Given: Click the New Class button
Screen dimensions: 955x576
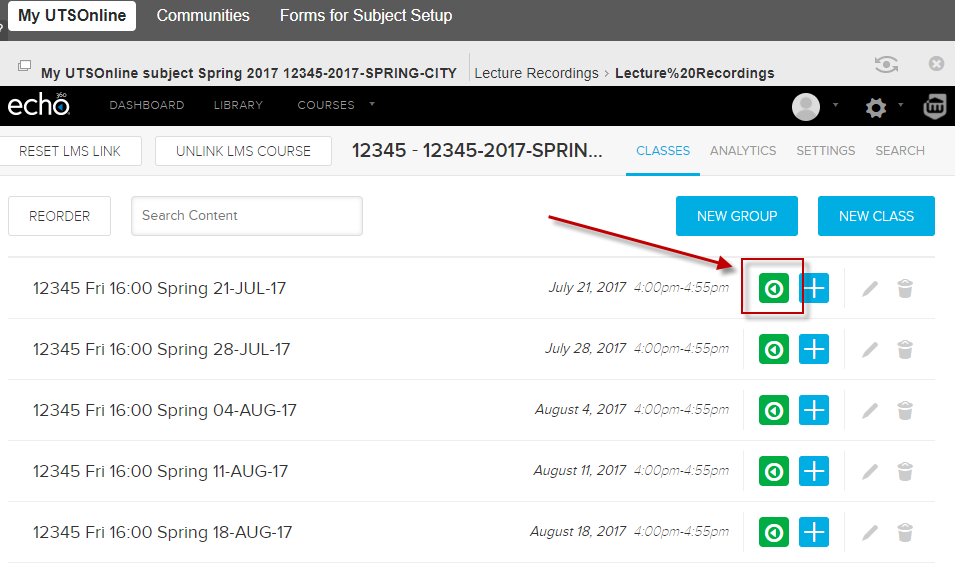Looking at the screenshot, I should pos(876,216).
